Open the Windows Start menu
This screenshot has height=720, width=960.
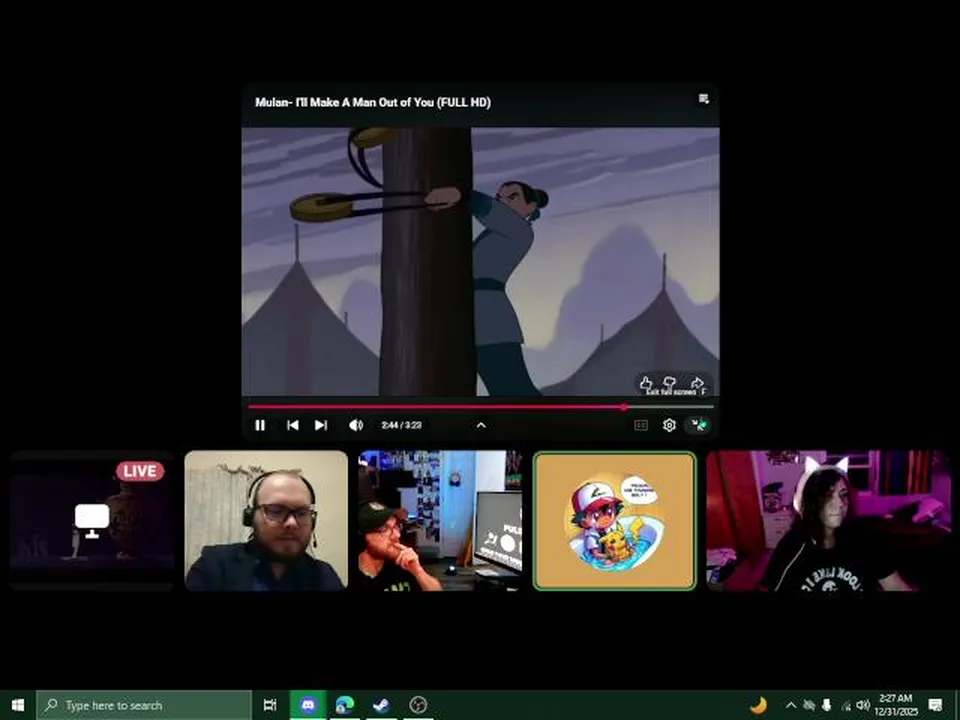tap(18, 705)
